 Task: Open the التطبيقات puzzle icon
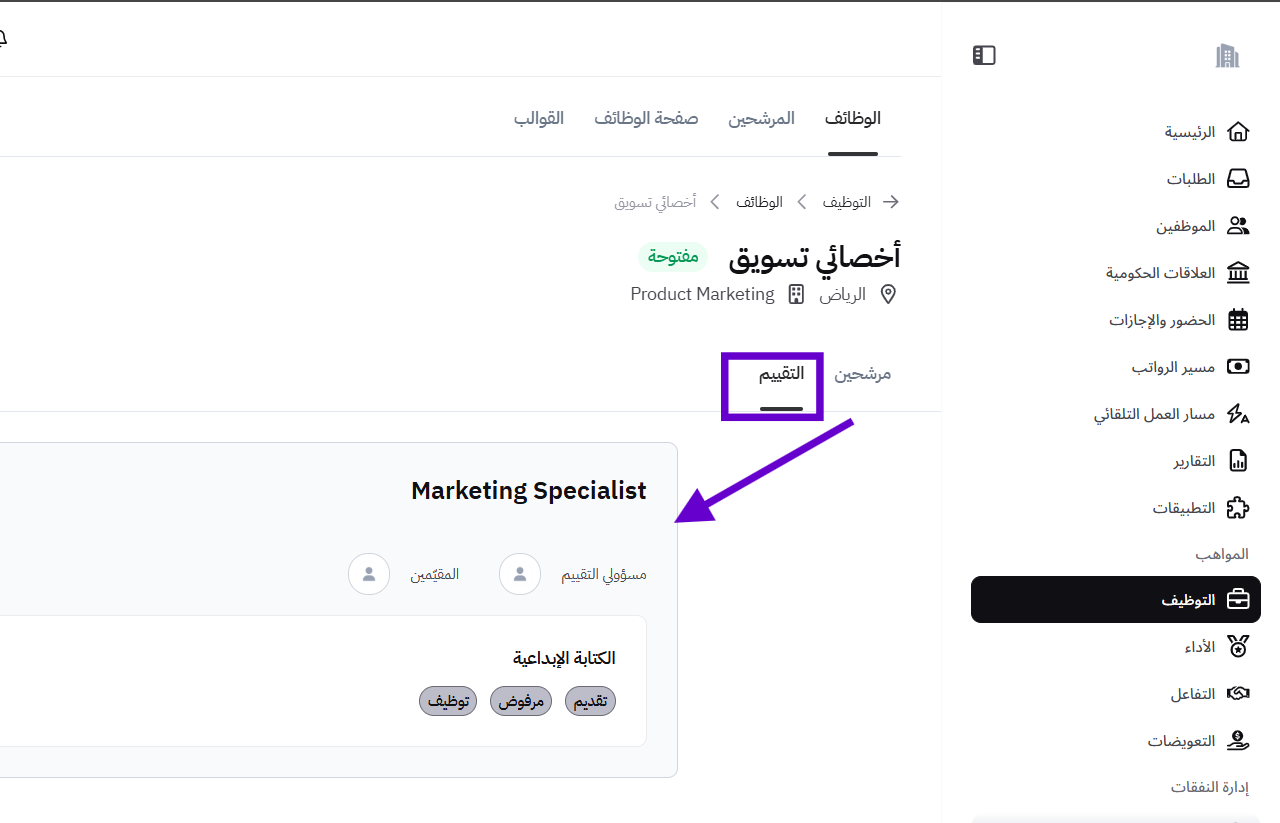(x=1238, y=508)
